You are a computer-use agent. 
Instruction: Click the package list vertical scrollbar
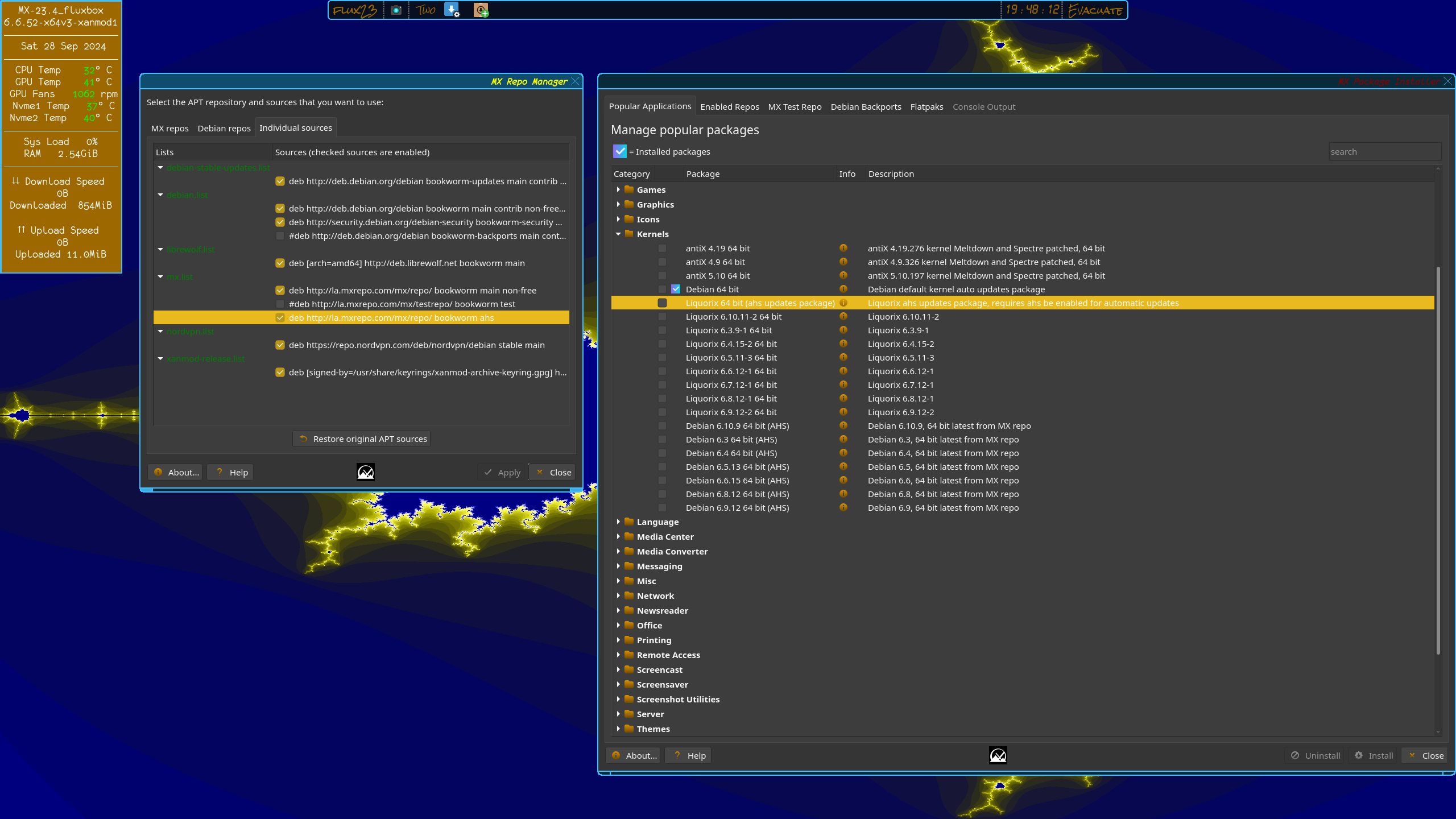(x=1438, y=461)
